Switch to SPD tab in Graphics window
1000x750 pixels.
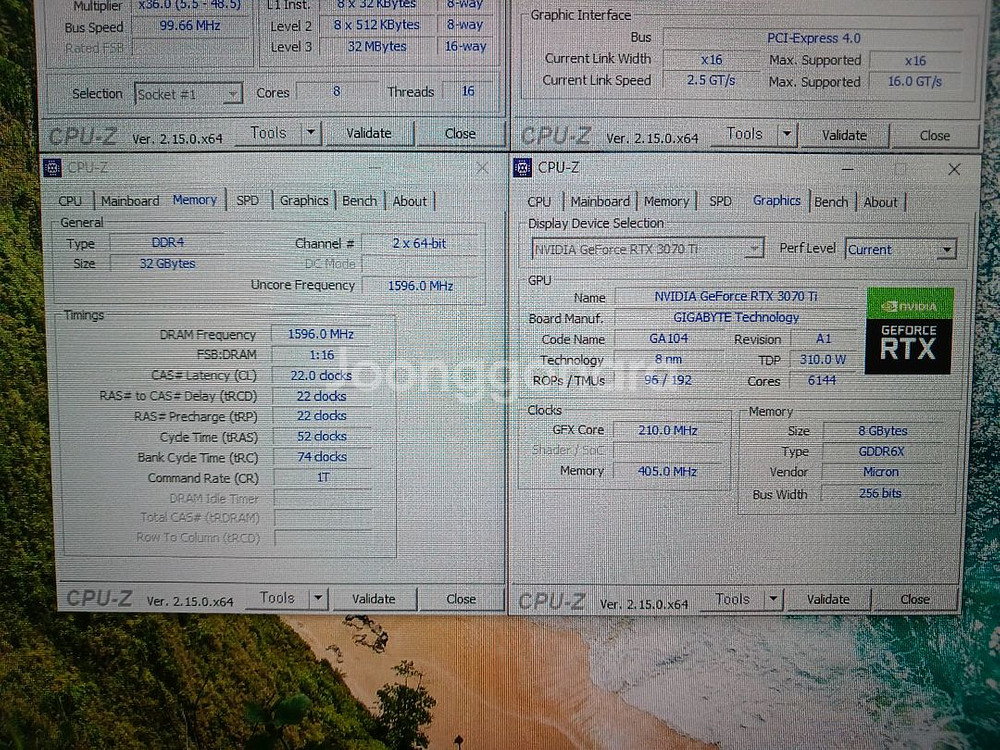tap(720, 202)
